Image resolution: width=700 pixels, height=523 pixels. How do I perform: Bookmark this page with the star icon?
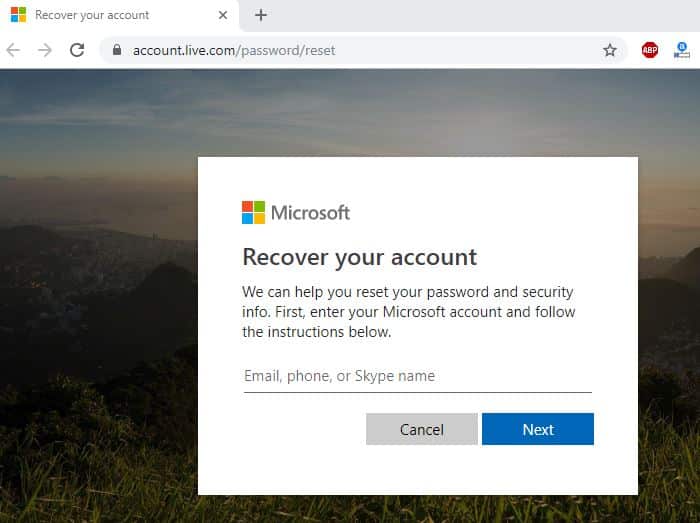click(x=610, y=50)
